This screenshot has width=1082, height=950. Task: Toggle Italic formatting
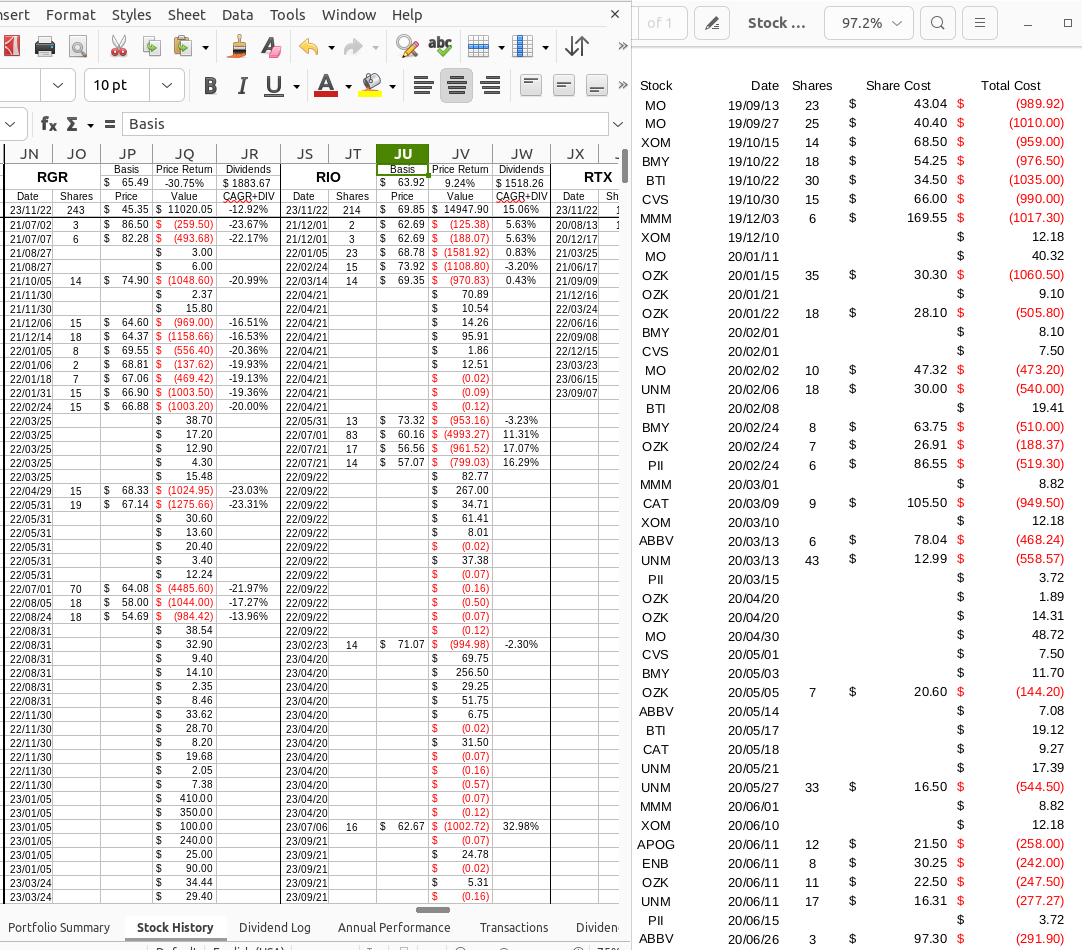(242, 86)
